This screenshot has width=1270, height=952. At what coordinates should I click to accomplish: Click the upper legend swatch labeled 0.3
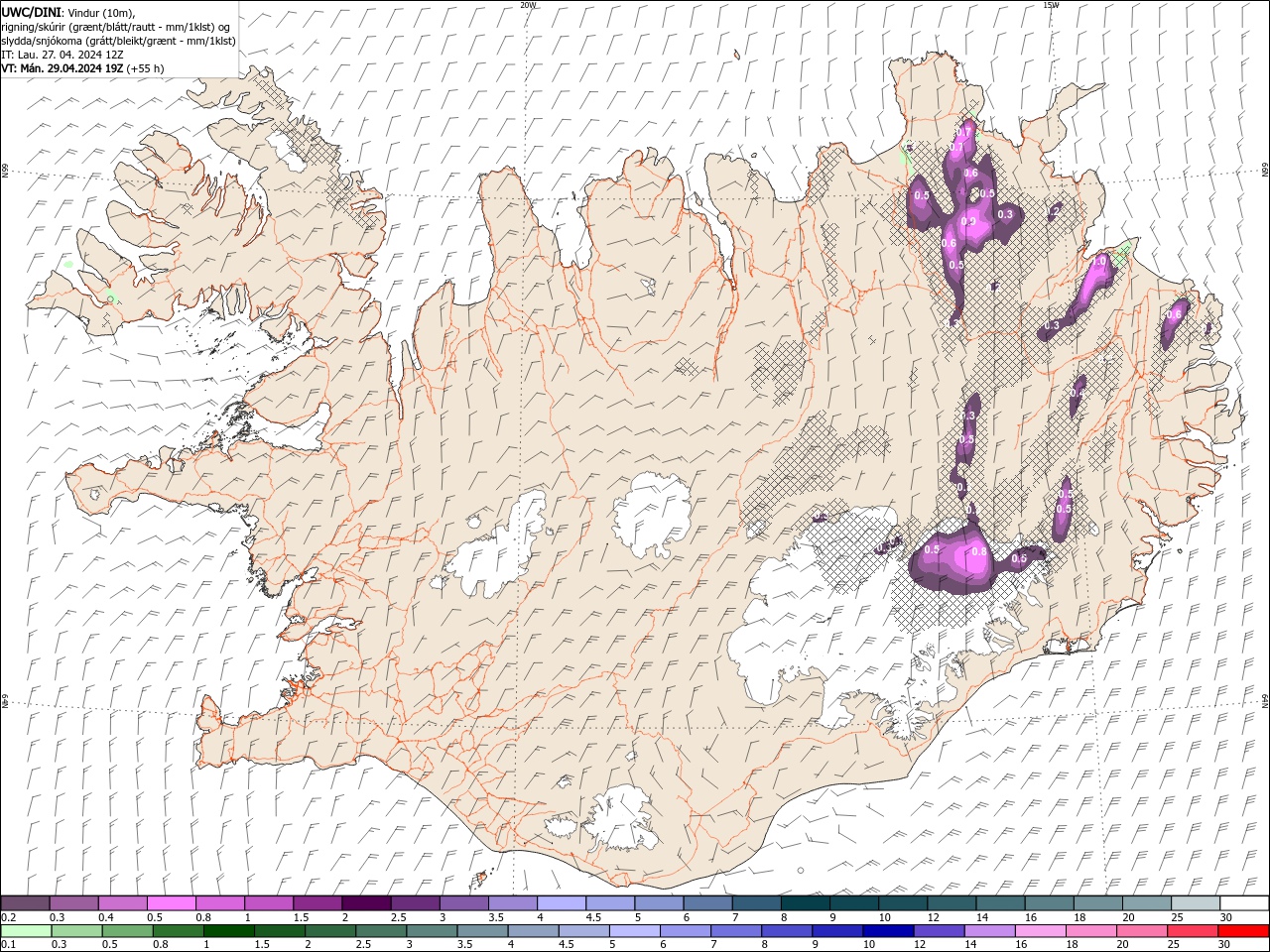coord(73,903)
